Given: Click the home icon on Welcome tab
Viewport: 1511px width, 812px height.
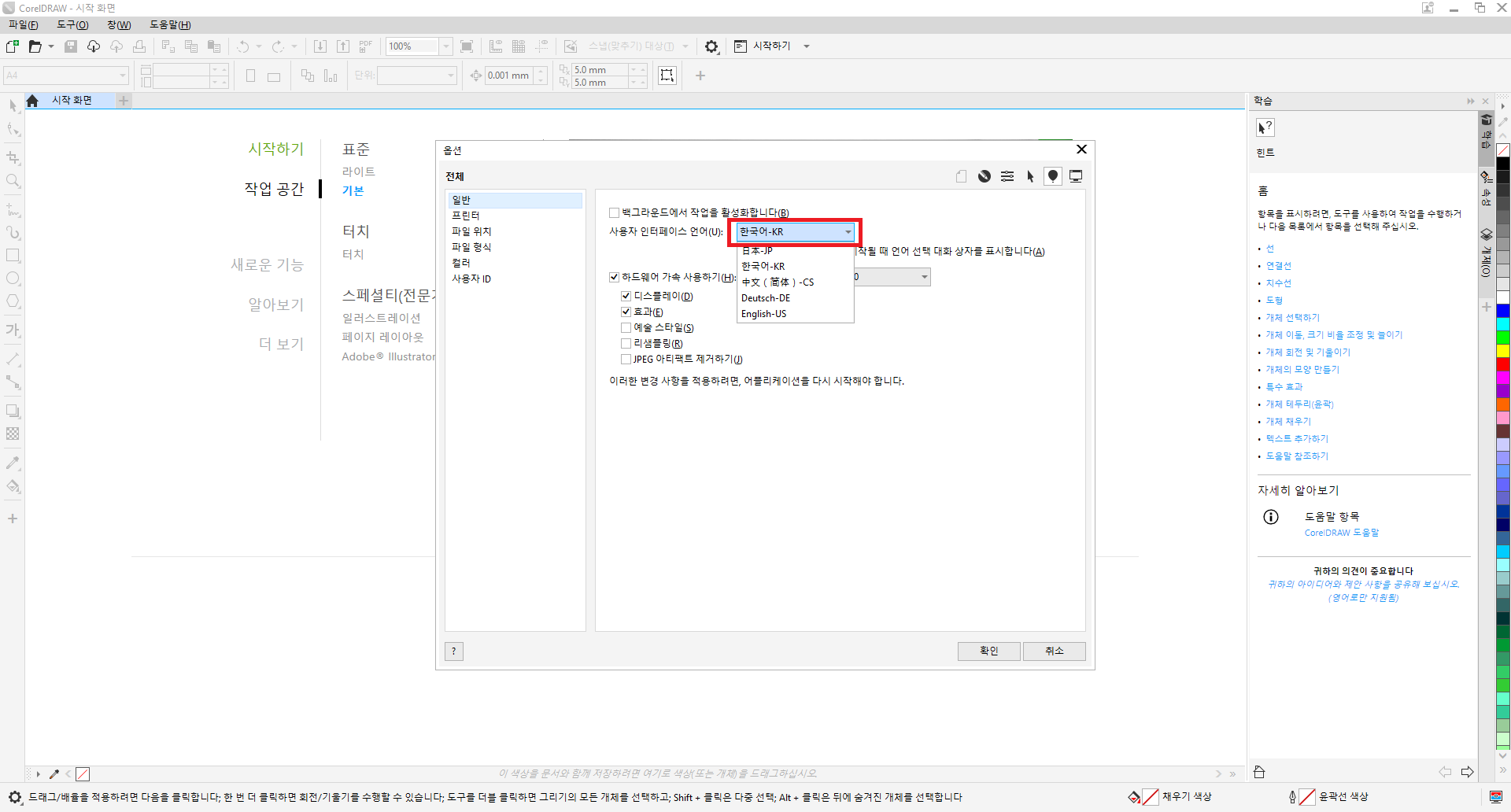Looking at the screenshot, I should coord(32,101).
